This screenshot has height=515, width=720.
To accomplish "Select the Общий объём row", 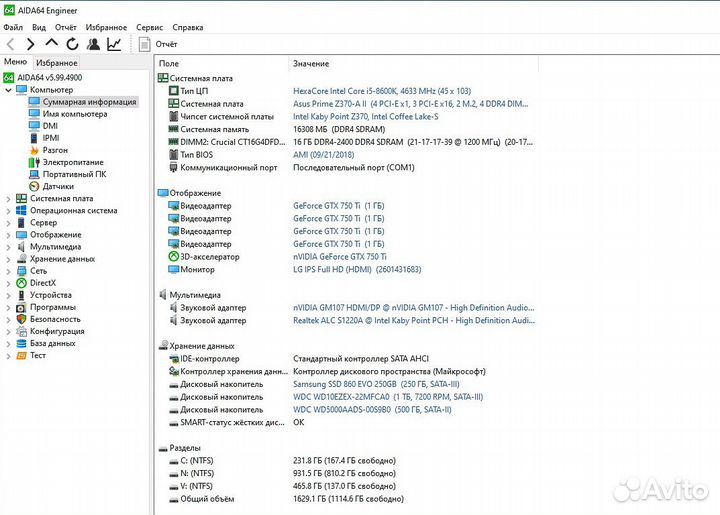I will pos(347,499).
